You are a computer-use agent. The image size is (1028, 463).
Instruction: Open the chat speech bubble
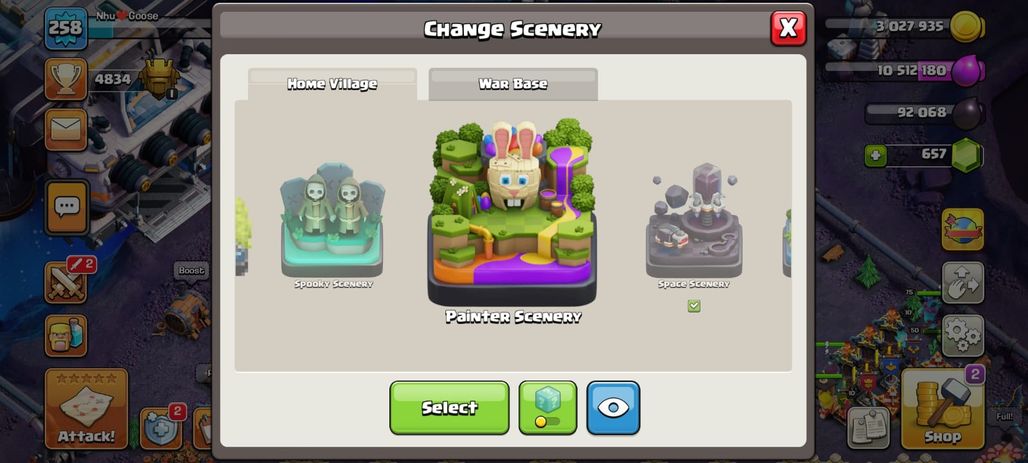click(66, 207)
